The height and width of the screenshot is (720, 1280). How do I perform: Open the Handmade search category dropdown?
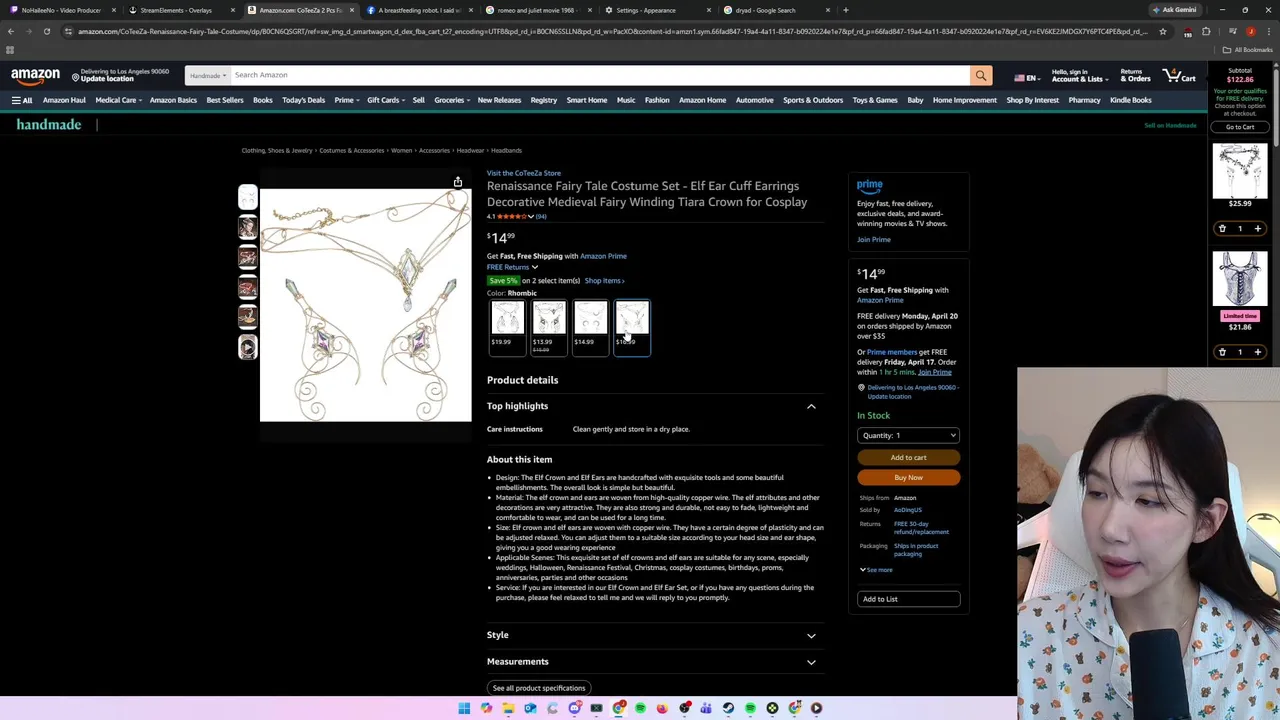coord(207,75)
